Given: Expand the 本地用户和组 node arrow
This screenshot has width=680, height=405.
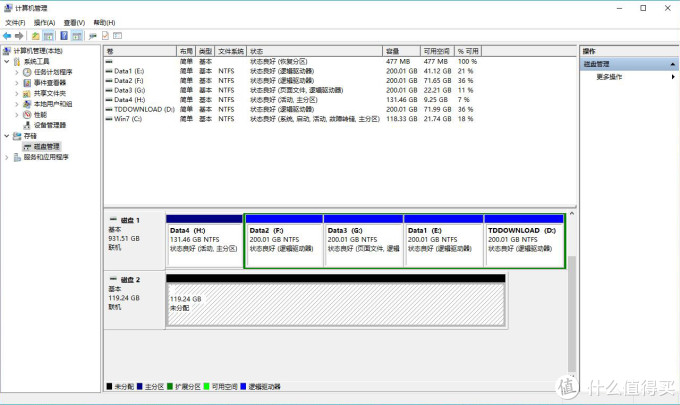Looking at the screenshot, I should coord(17,104).
